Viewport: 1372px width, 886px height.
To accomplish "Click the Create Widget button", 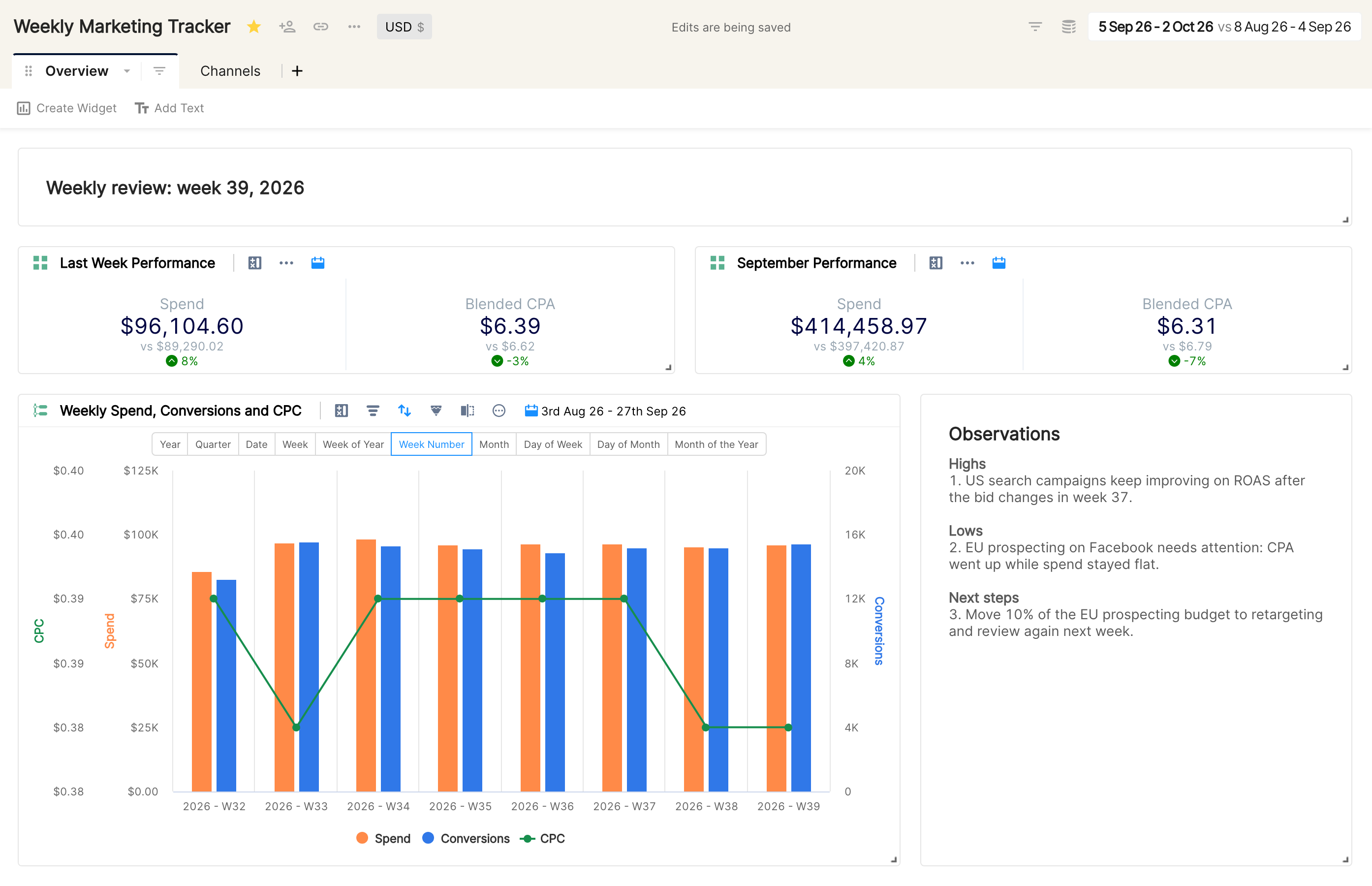I will click(67, 108).
